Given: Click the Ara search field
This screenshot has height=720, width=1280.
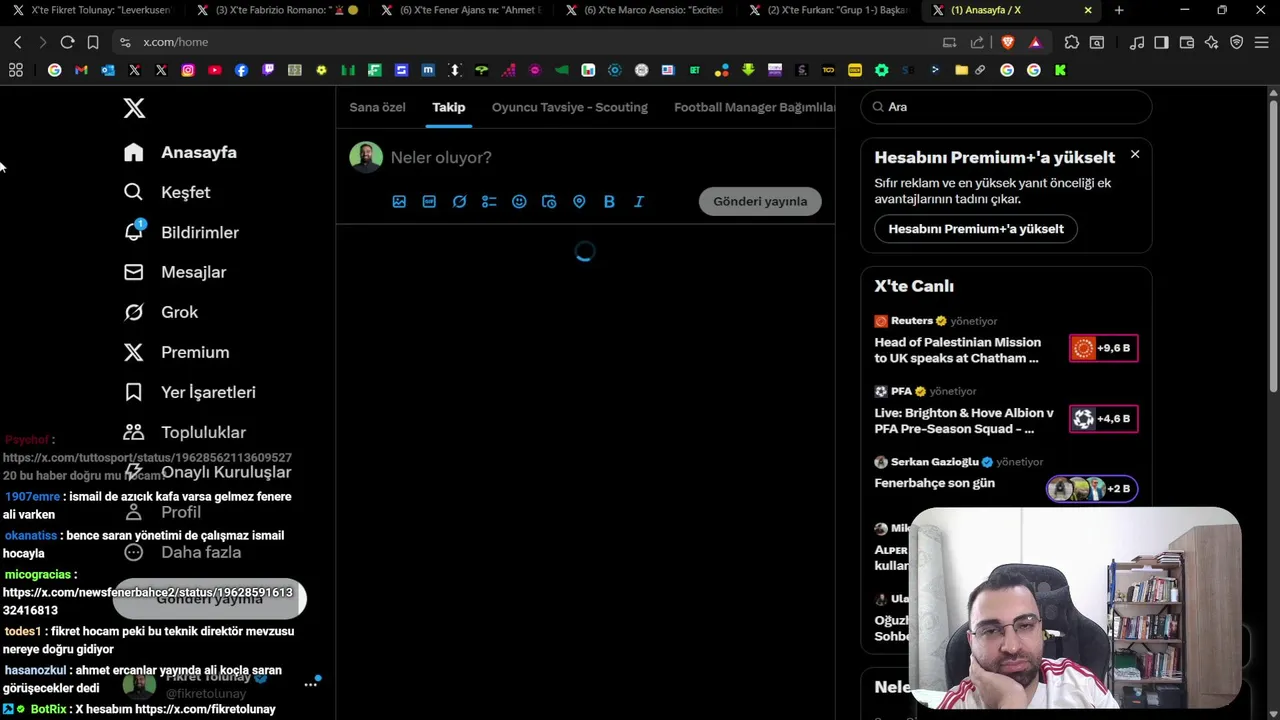Looking at the screenshot, I should (x=1006, y=107).
